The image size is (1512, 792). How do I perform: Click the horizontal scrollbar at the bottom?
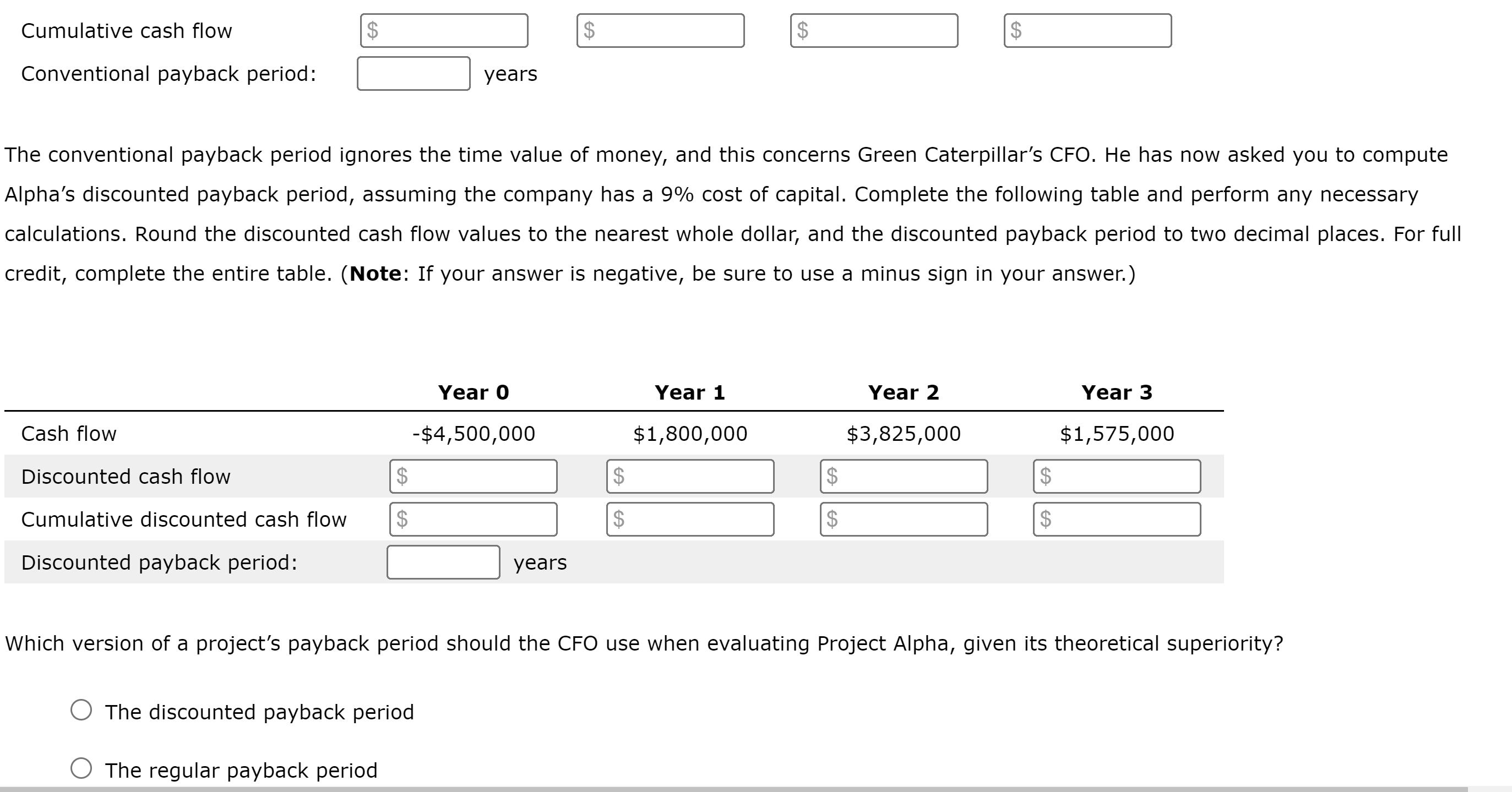pos(756,789)
